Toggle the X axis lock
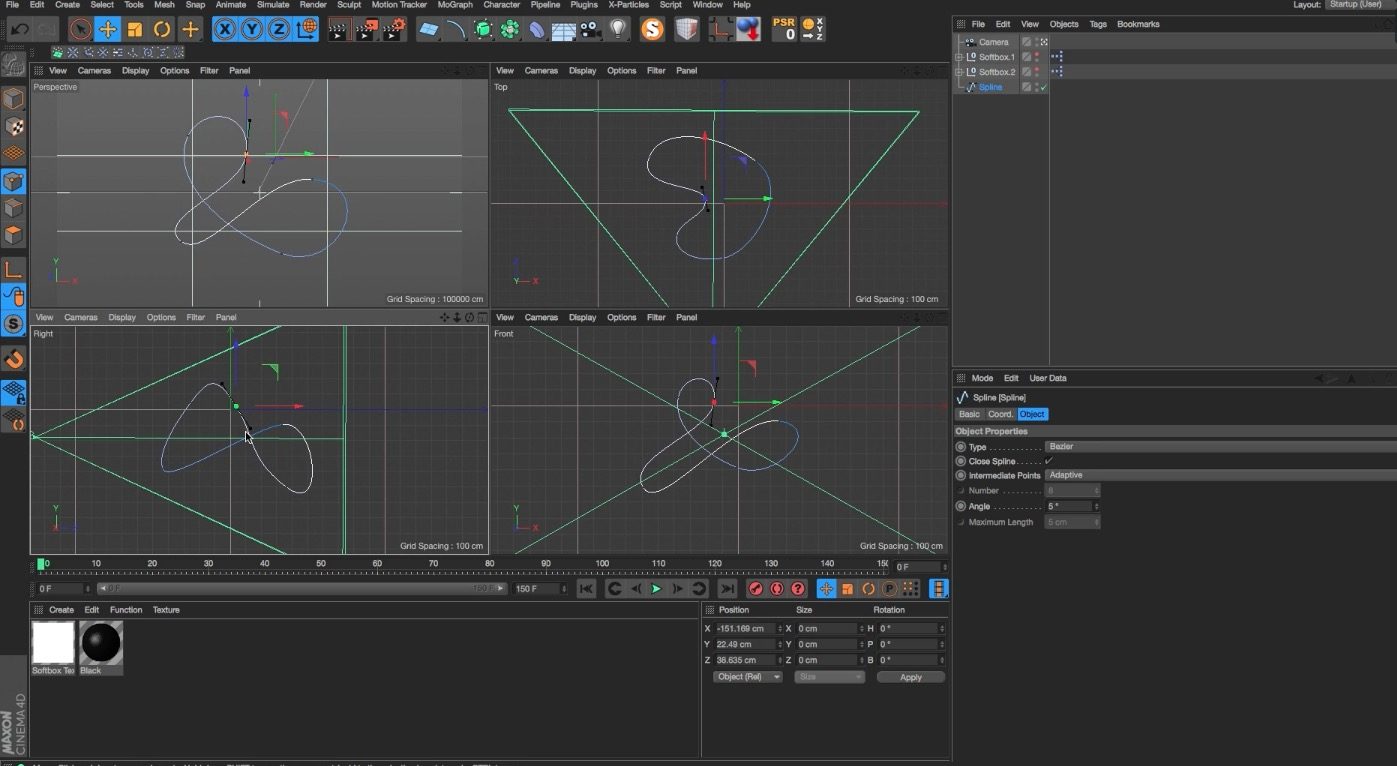Image resolution: width=1397 pixels, height=766 pixels. tap(225, 29)
